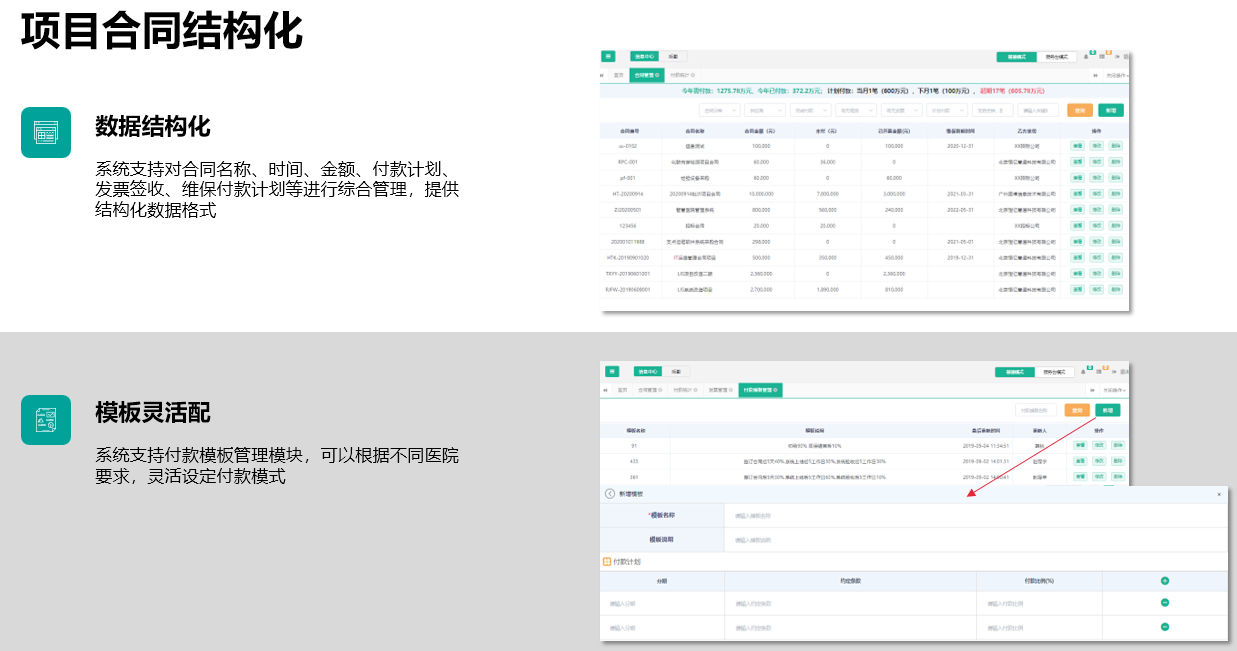Screen dimensions: 1237x651
Task: Click green plus icon in 付款计划 header
Action: point(1165,581)
